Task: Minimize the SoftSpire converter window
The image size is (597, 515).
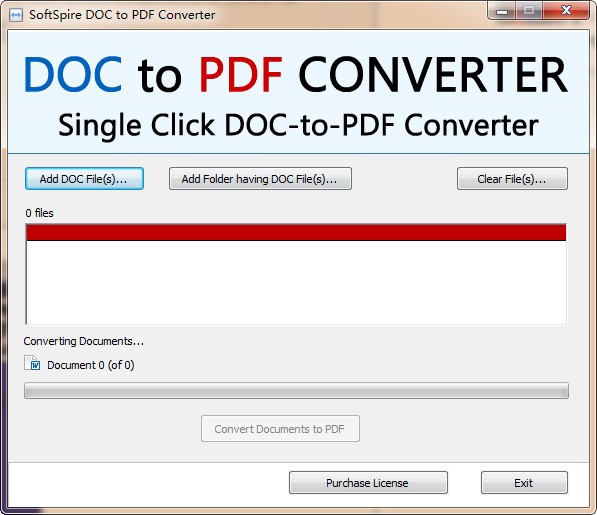Action: [501, 11]
